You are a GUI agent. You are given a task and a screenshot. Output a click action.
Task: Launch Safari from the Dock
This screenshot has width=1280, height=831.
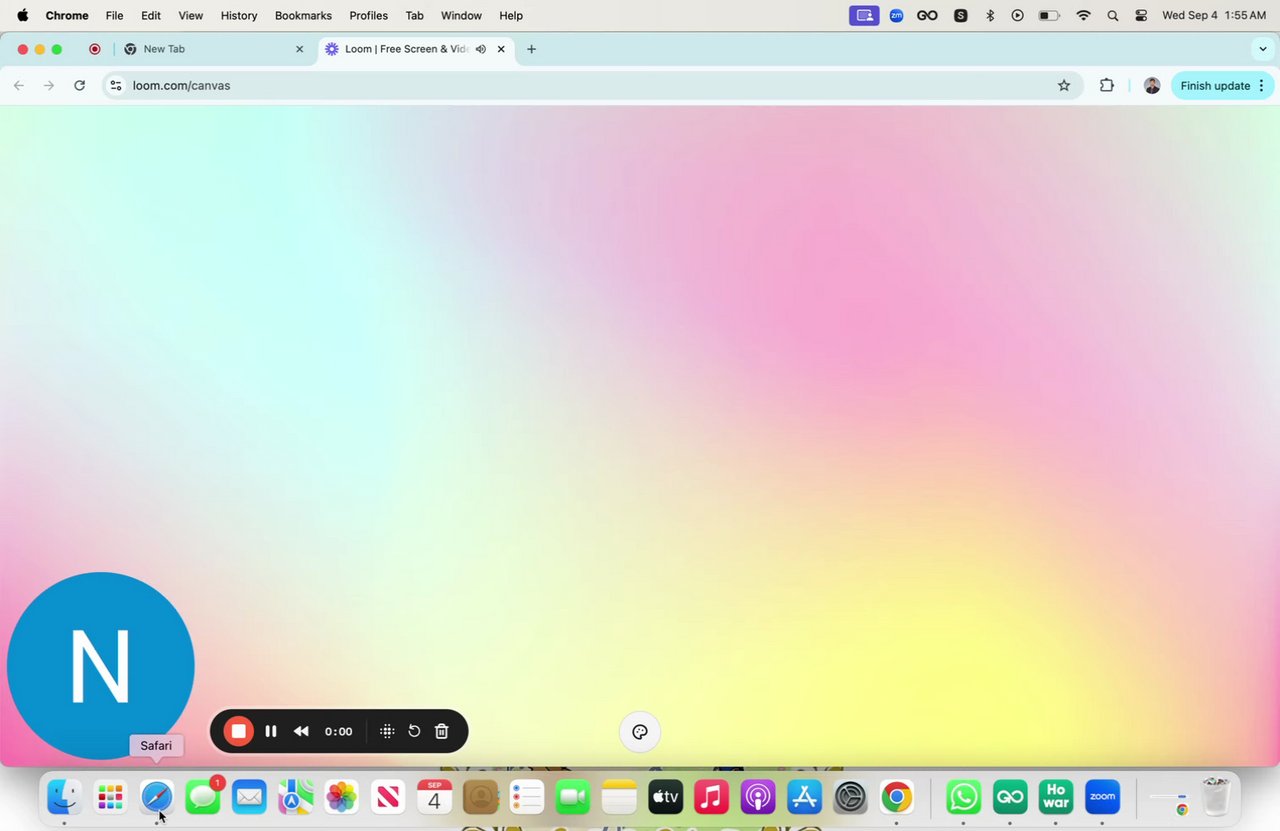[x=157, y=797]
